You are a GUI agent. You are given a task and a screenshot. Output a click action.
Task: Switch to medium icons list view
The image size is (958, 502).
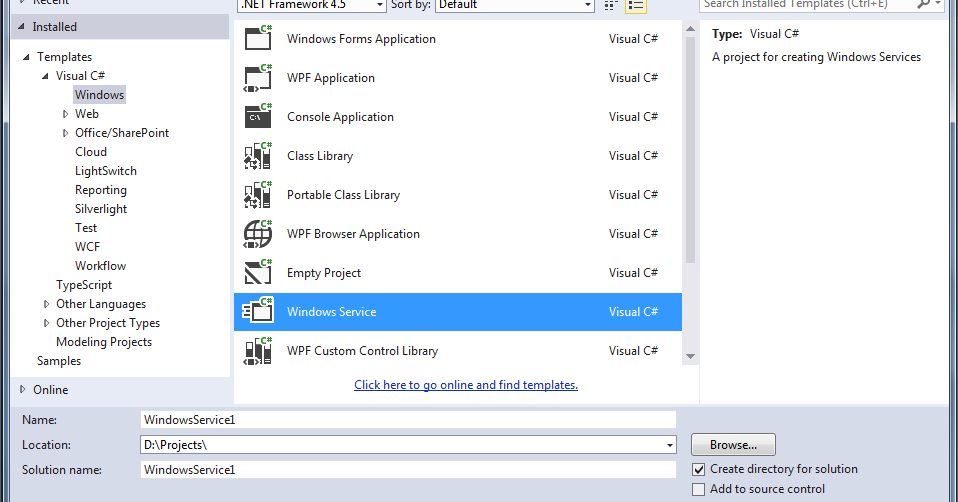click(636, 5)
